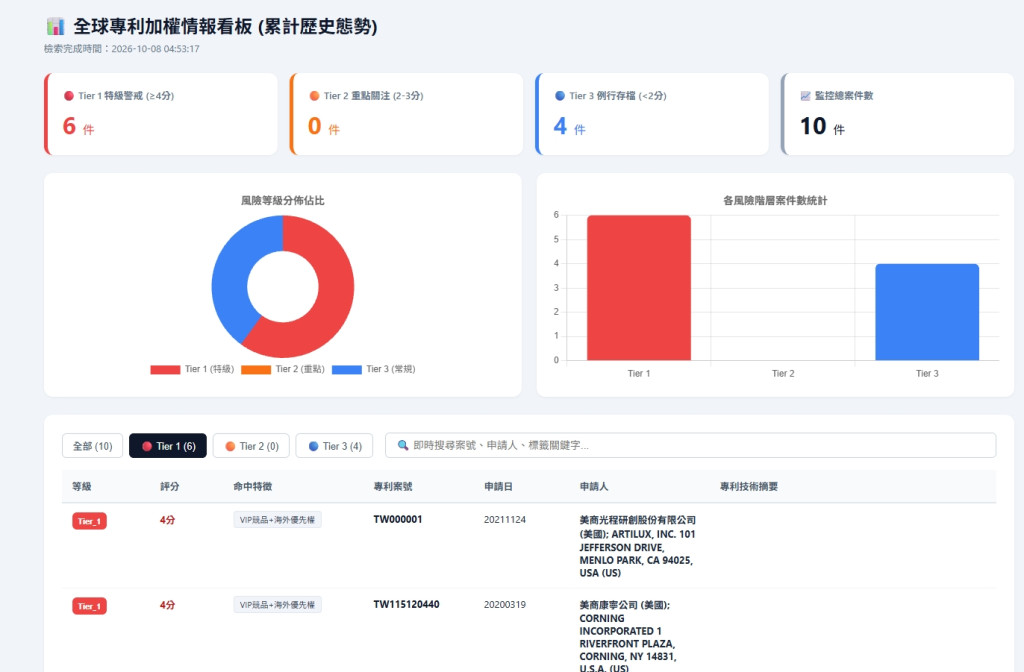Toggle Tier 1 (特級) red legend swatch
1024x672 pixels.
[x=165, y=370]
